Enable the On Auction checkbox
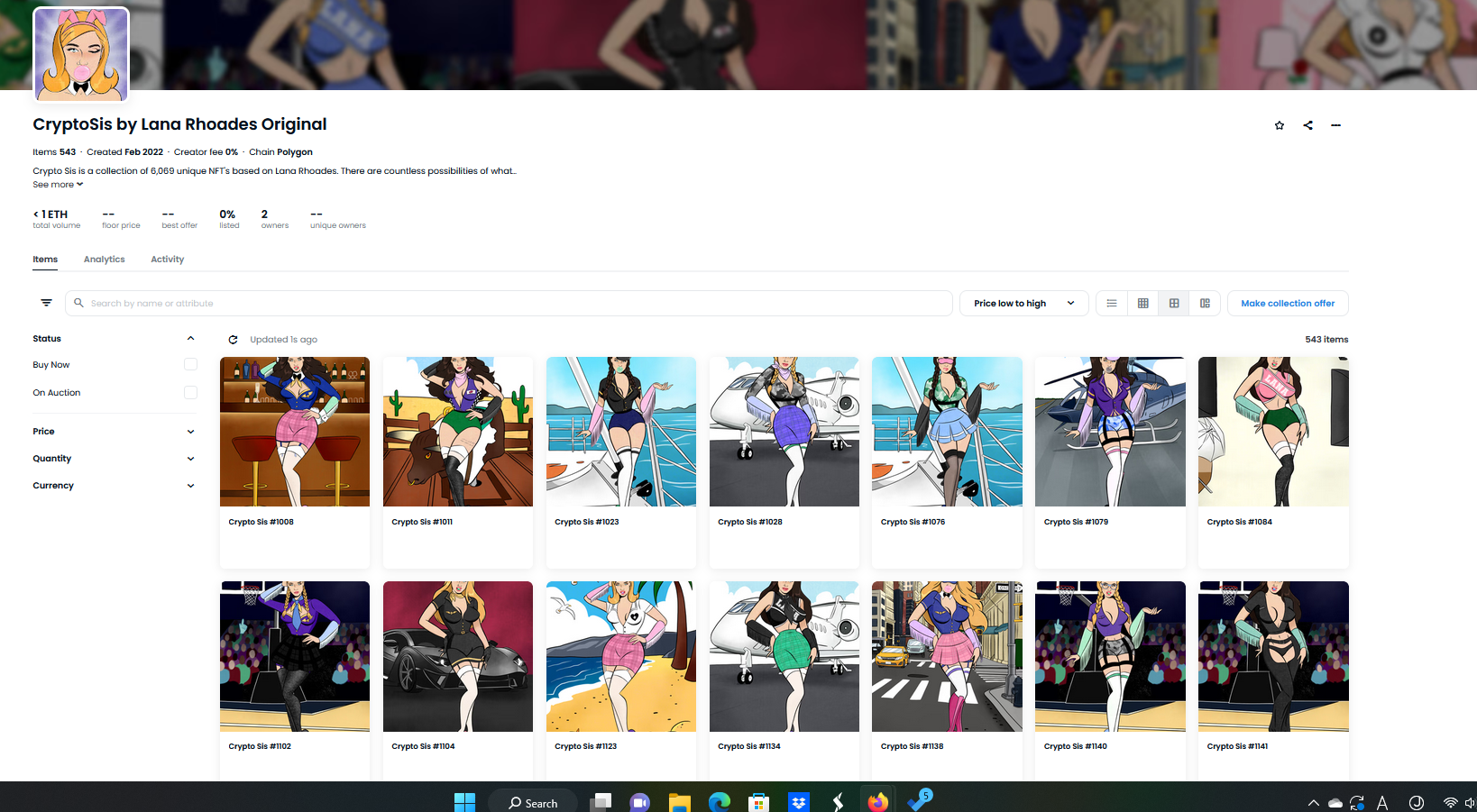The width and height of the screenshot is (1477, 812). pyautogui.click(x=190, y=392)
